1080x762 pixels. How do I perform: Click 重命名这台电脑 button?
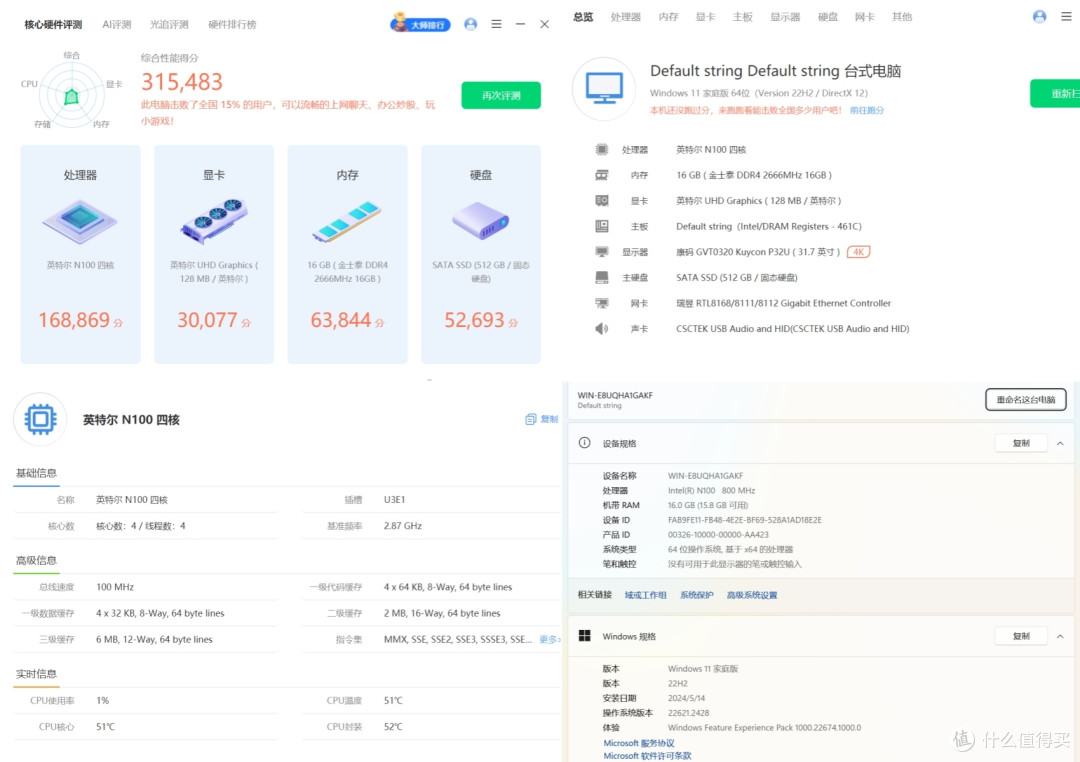pyautogui.click(x=1026, y=400)
